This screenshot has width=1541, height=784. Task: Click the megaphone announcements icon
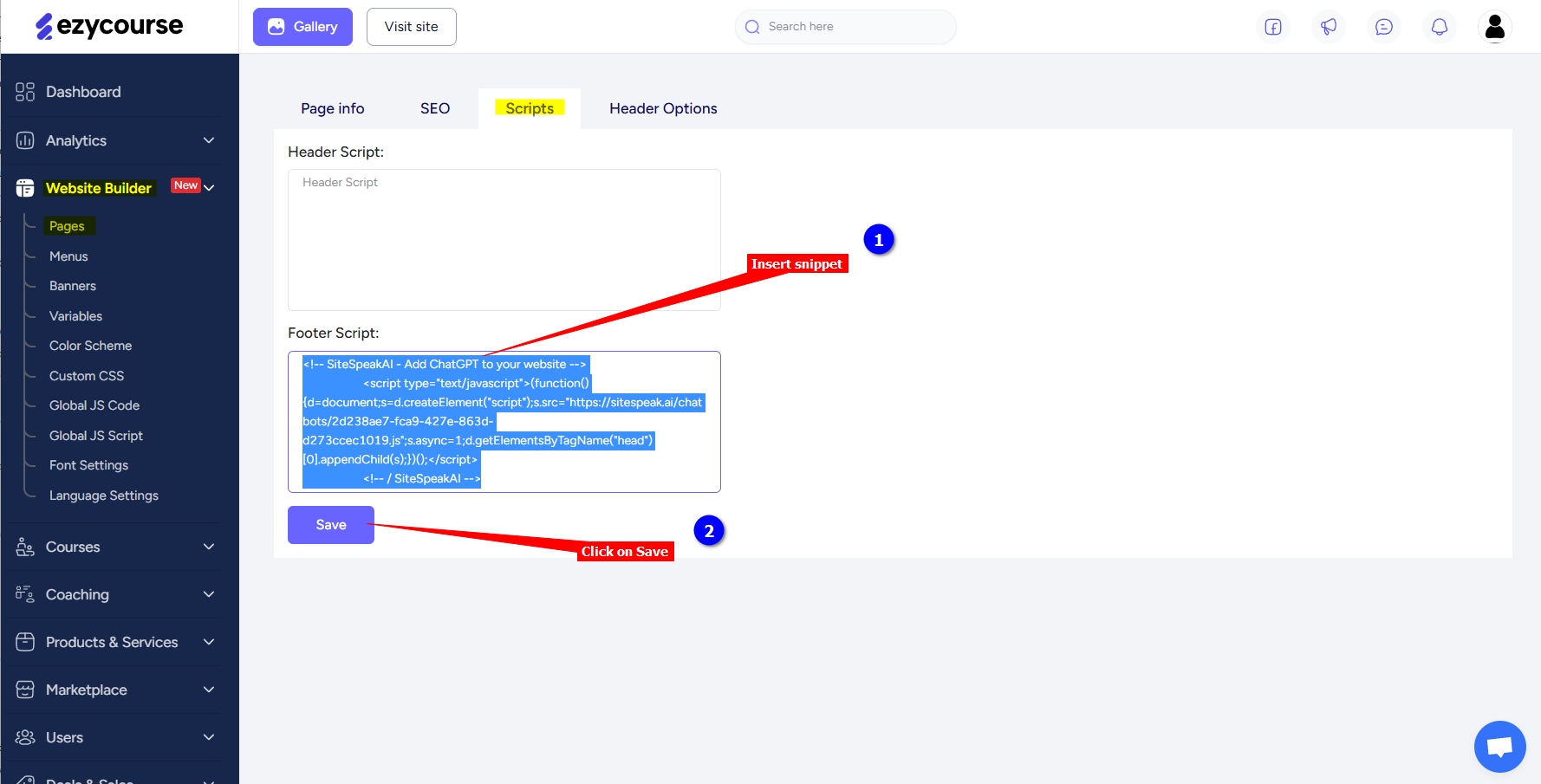coord(1329,27)
